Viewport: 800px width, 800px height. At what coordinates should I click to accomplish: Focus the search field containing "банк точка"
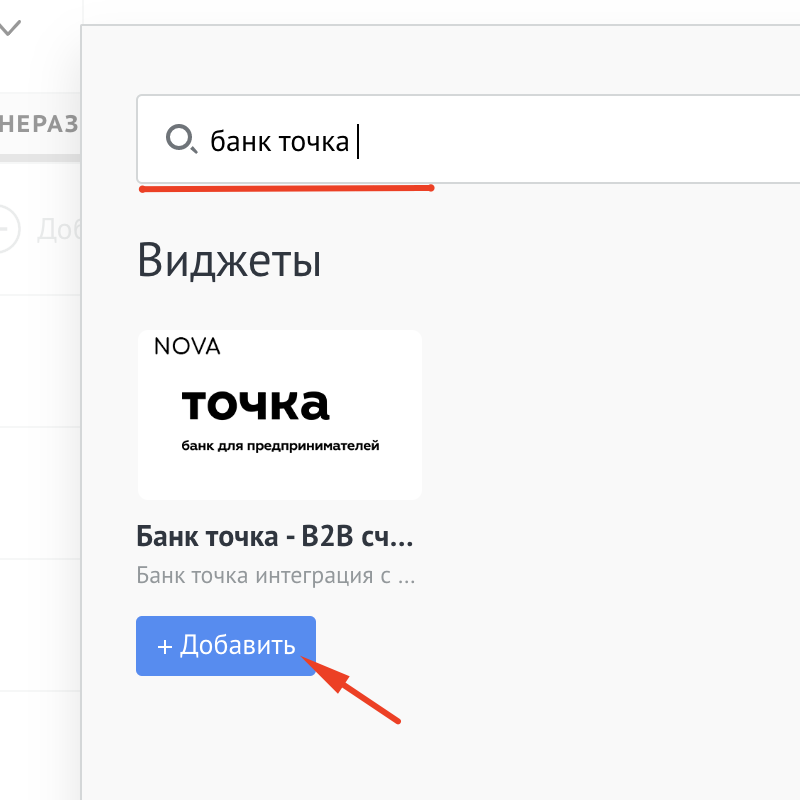[x=279, y=141]
